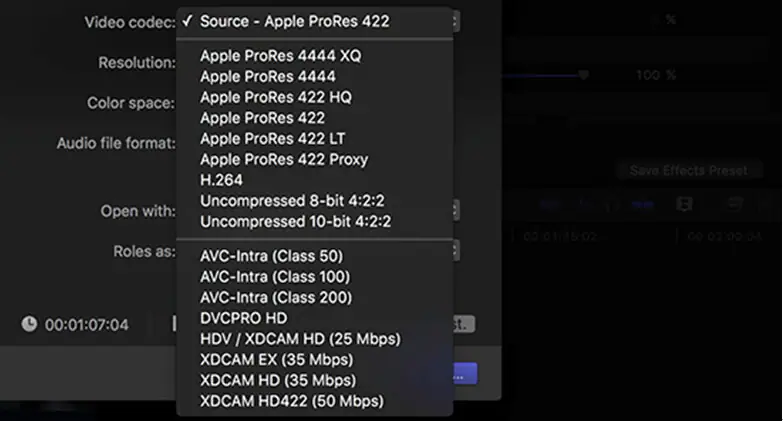
Task: Select the H.264 codec option
Action: click(221, 181)
